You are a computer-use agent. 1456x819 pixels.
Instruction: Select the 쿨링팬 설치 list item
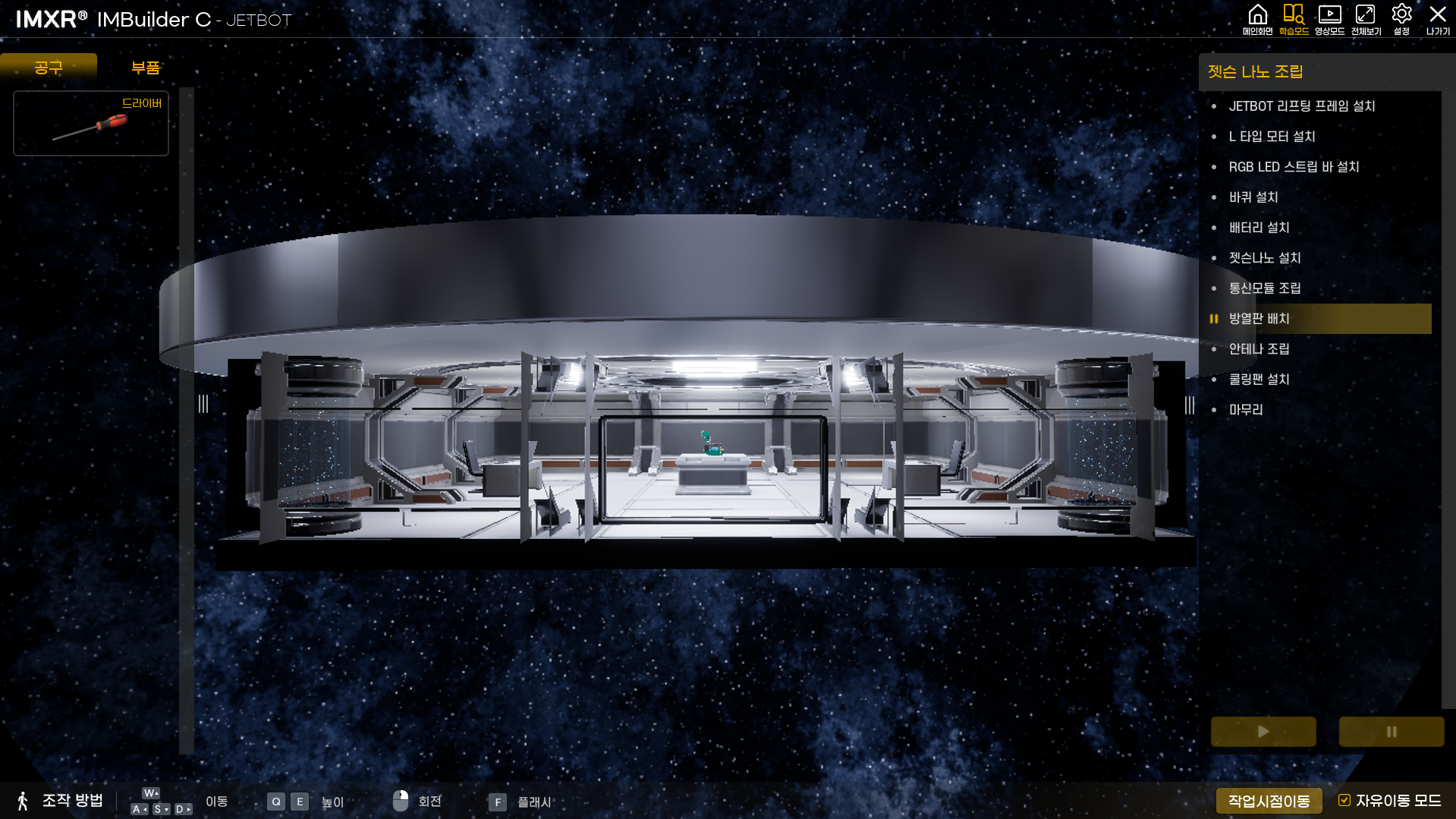(1259, 379)
